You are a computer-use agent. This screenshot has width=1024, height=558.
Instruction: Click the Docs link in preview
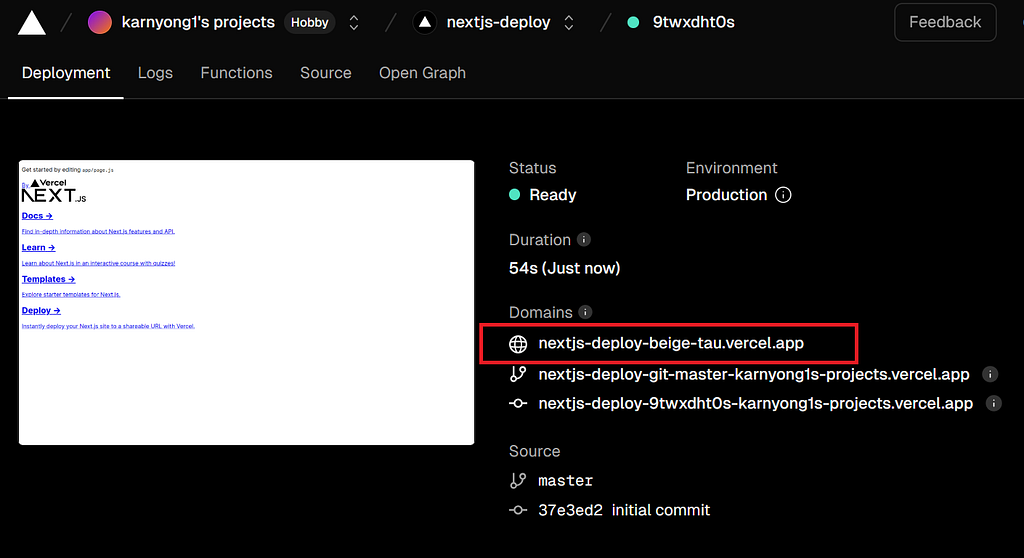pos(37,216)
